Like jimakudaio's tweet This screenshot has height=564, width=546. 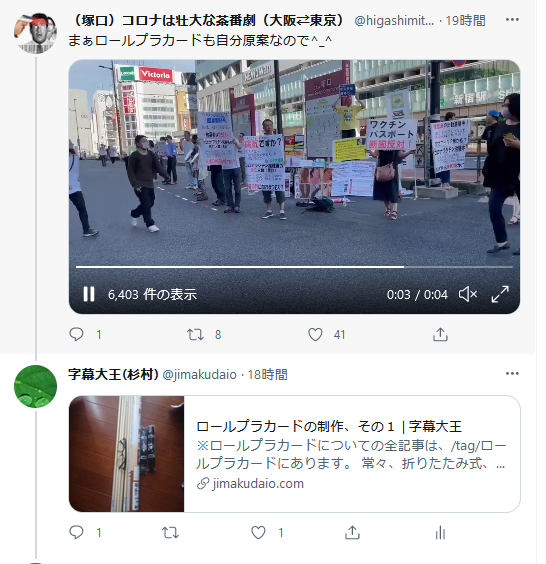click(258, 532)
